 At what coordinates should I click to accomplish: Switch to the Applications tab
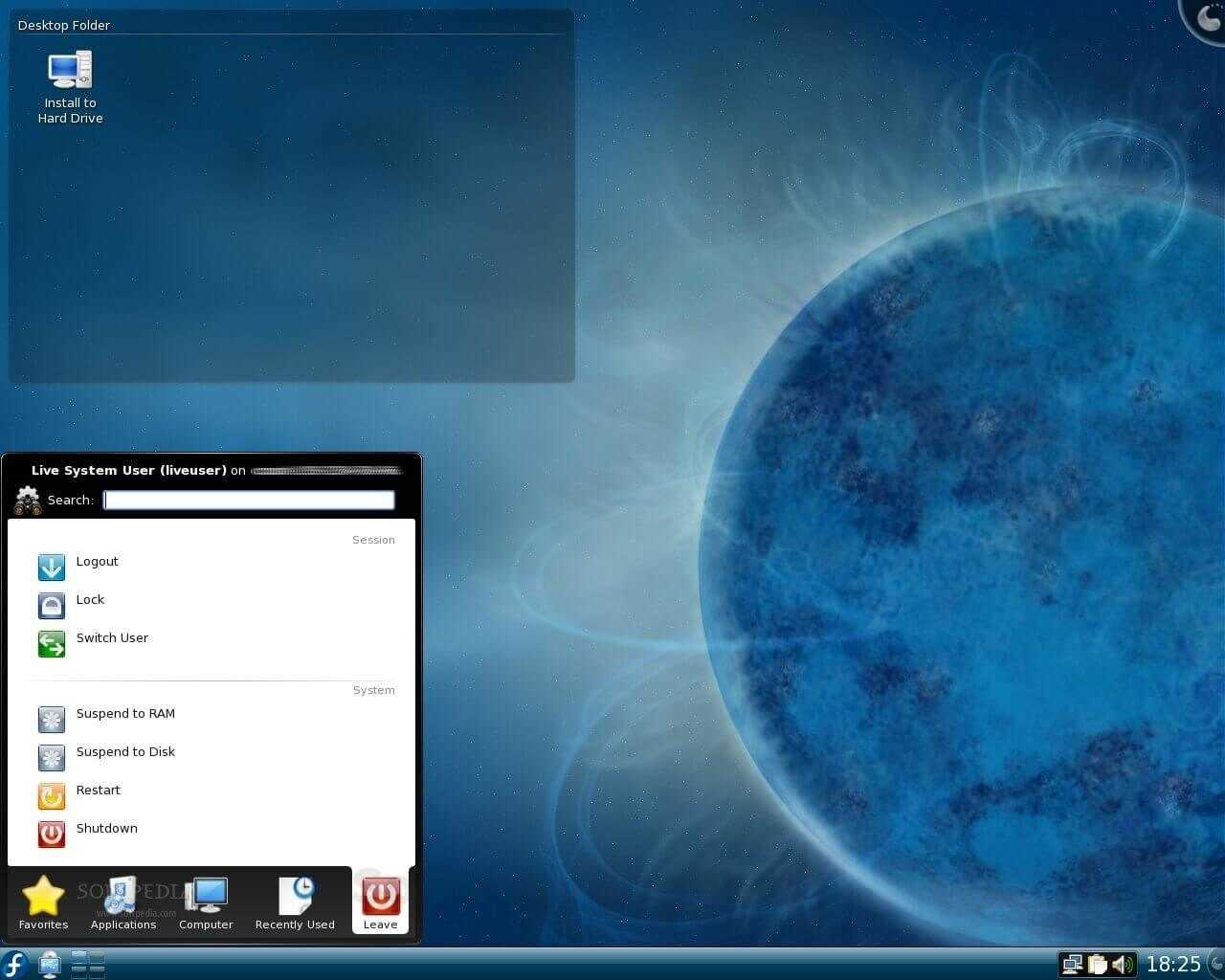point(123,902)
